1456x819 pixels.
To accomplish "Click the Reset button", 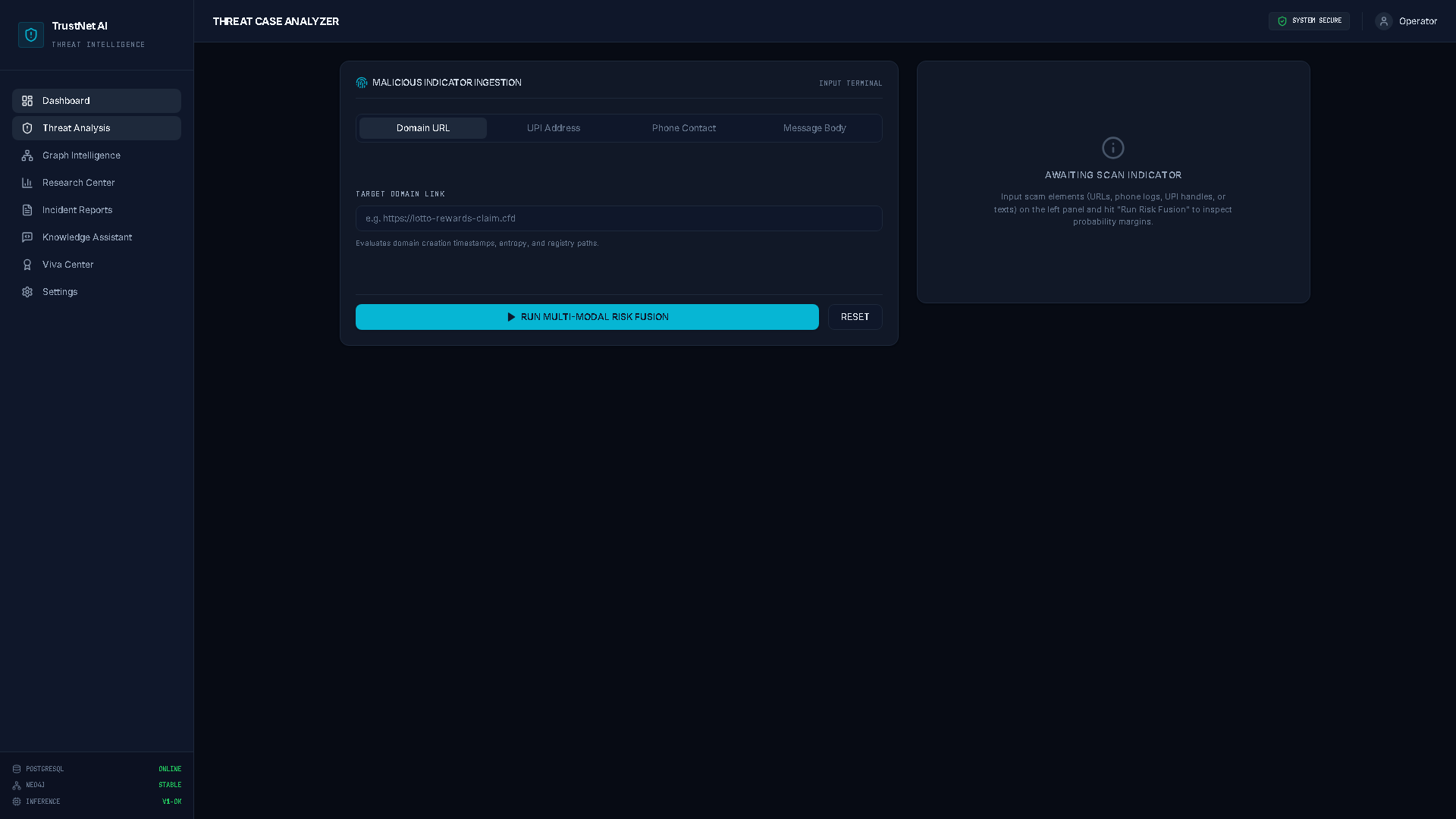I will 855,317.
